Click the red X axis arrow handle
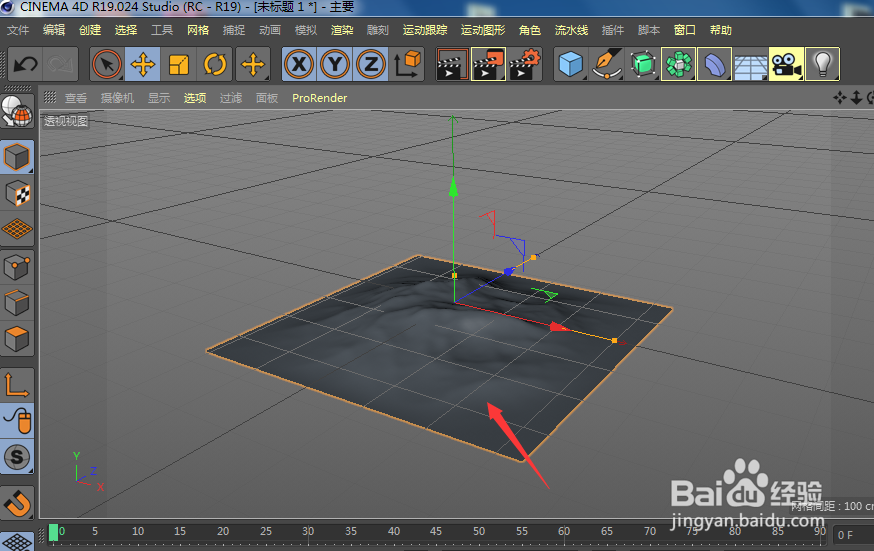The width and height of the screenshot is (874, 551). point(559,327)
